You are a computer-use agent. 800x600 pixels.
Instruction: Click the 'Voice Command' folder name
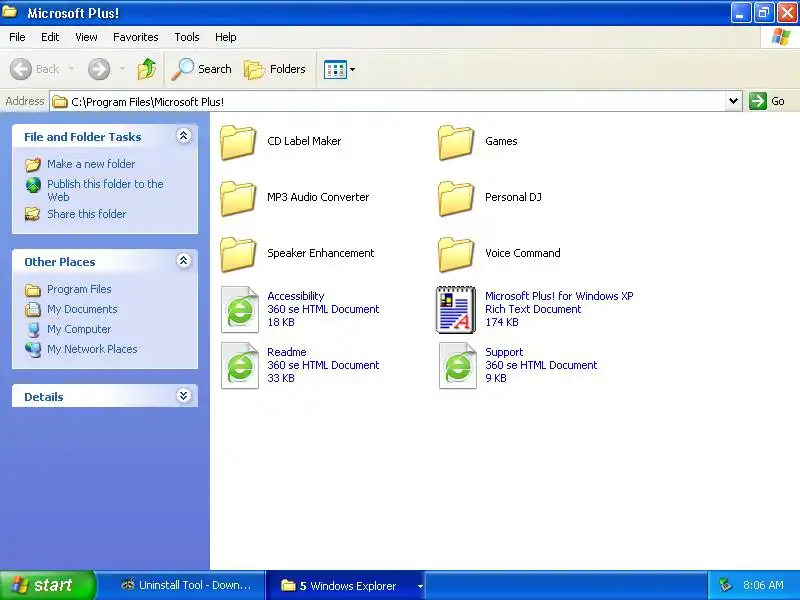tap(522, 253)
